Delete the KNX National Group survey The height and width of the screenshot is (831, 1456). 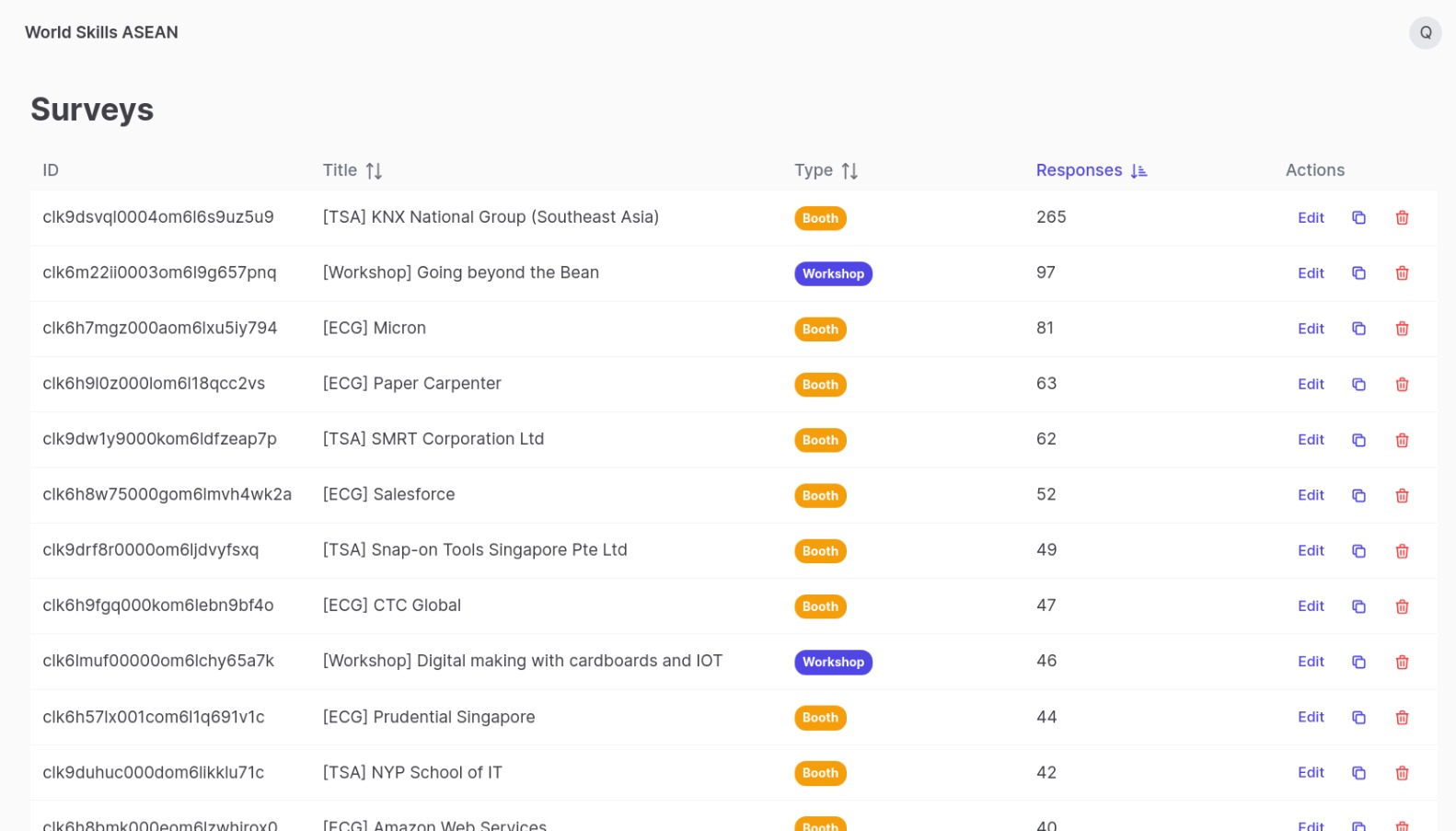(1402, 218)
